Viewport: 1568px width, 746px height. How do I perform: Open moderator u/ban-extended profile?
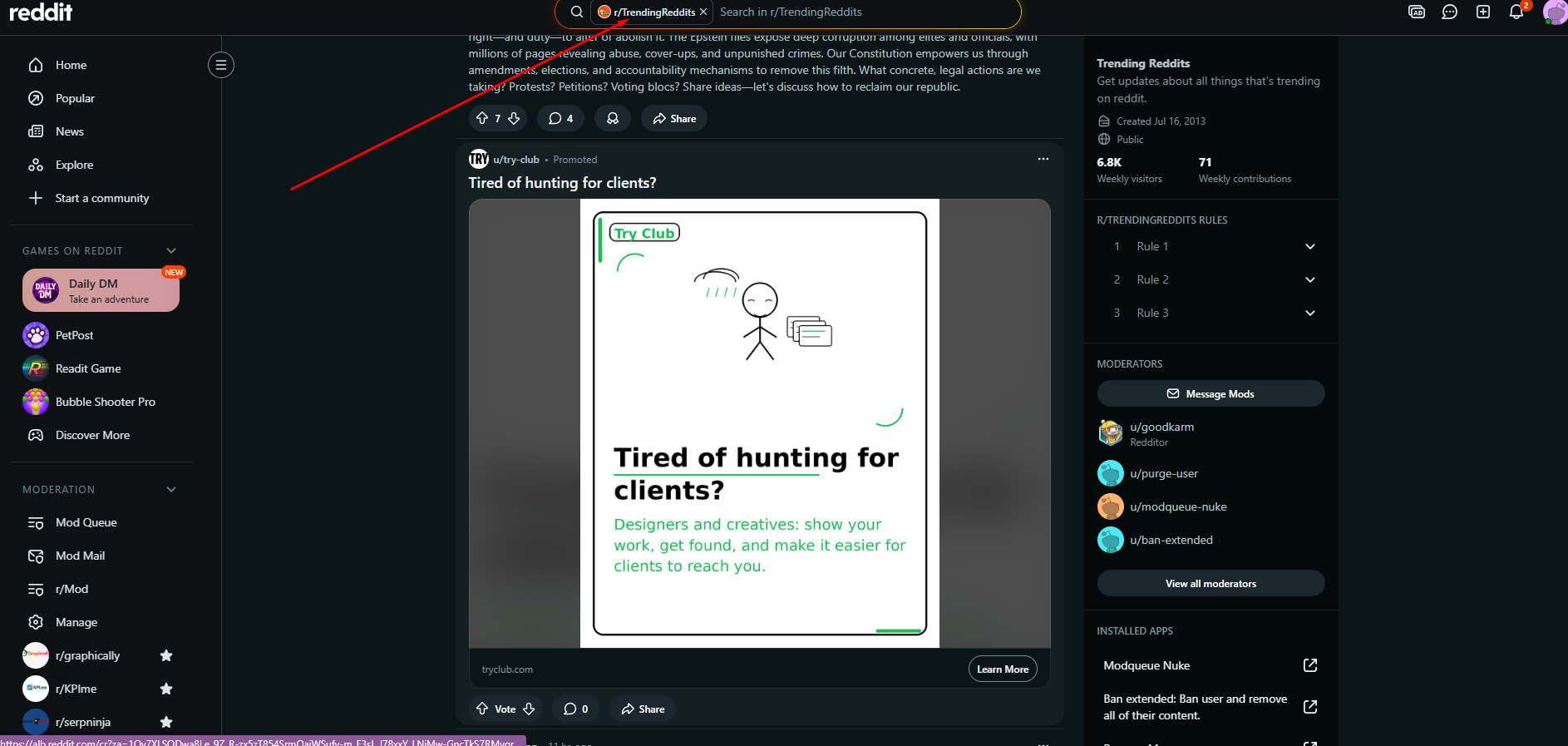pos(1171,540)
